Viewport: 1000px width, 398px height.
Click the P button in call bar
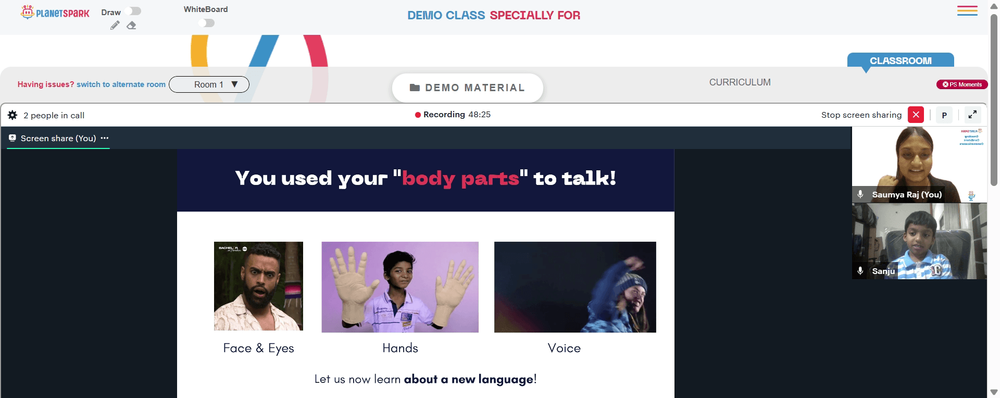coord(945,115)
